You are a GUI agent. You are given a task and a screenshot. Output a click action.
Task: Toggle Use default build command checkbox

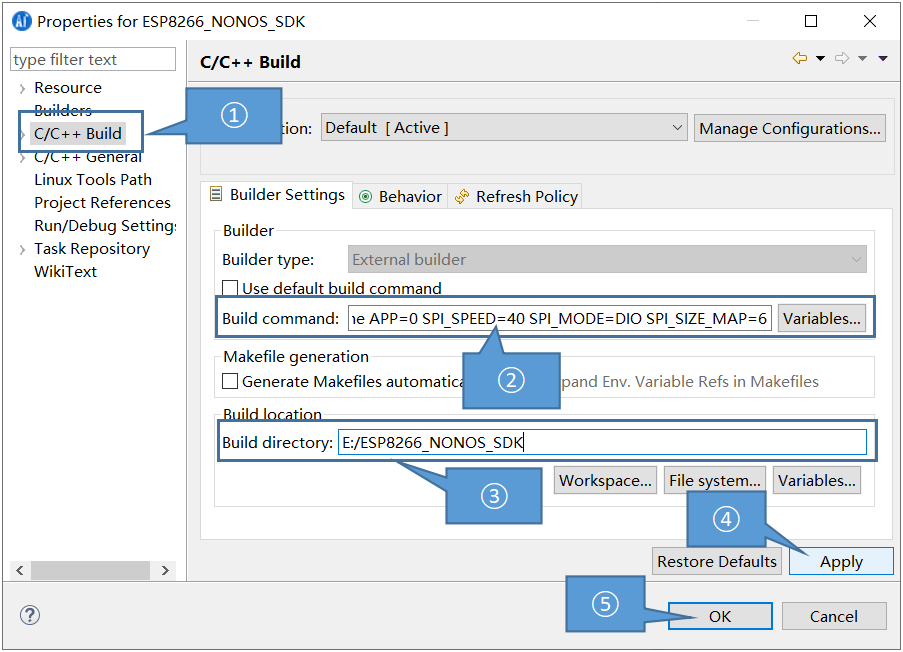click(230, 288)
